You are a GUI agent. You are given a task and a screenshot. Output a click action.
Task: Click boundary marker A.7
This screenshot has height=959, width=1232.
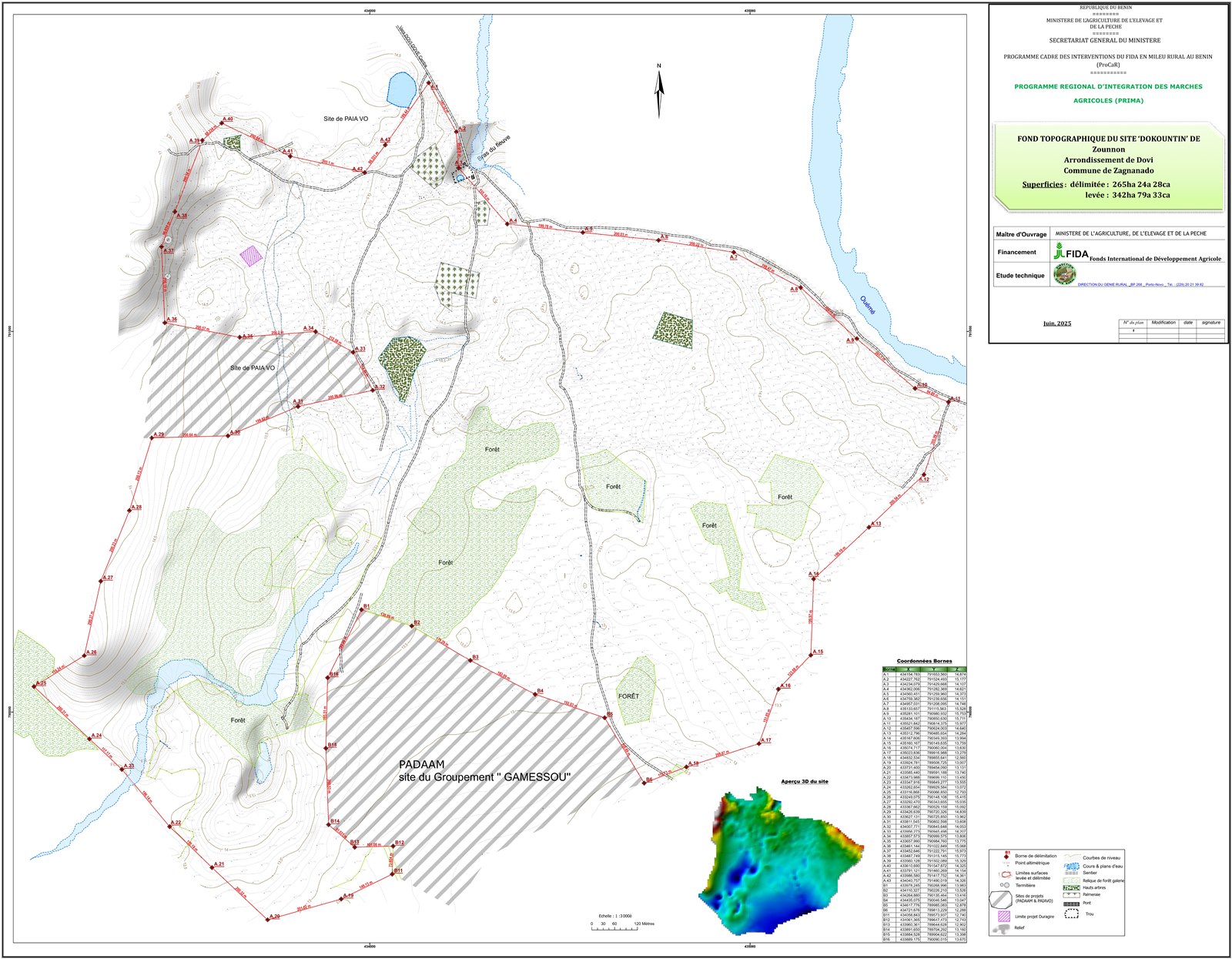click(x=734, y=253)
